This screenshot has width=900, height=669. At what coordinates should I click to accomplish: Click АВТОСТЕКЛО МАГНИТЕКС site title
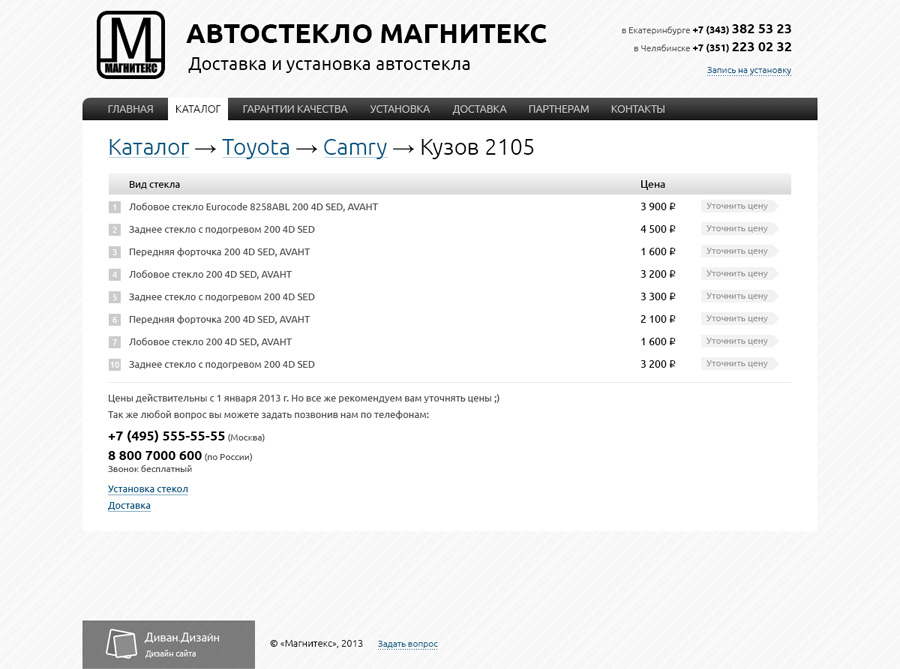pyautogui.click(x=367, y=33)
